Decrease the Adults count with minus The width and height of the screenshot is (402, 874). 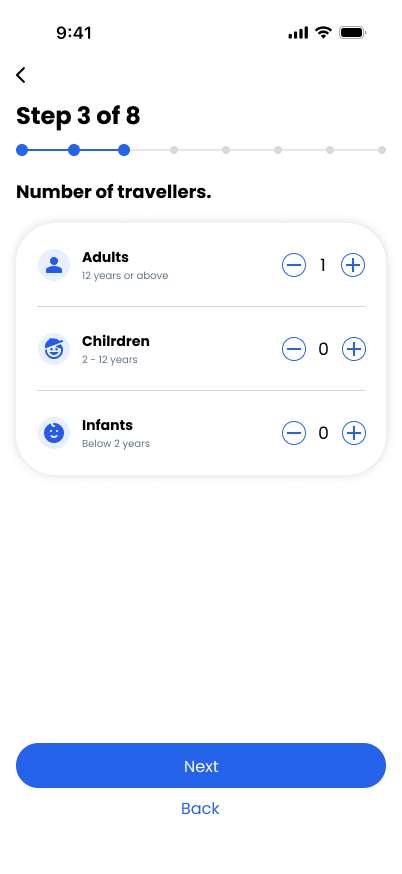click(x=294, y=265)
